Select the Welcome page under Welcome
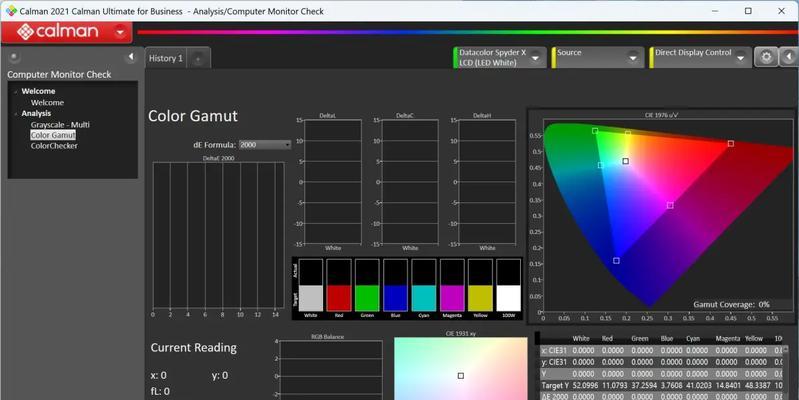Image resolution: width=799 pixels, height=400 pixels. coord(47,102)
